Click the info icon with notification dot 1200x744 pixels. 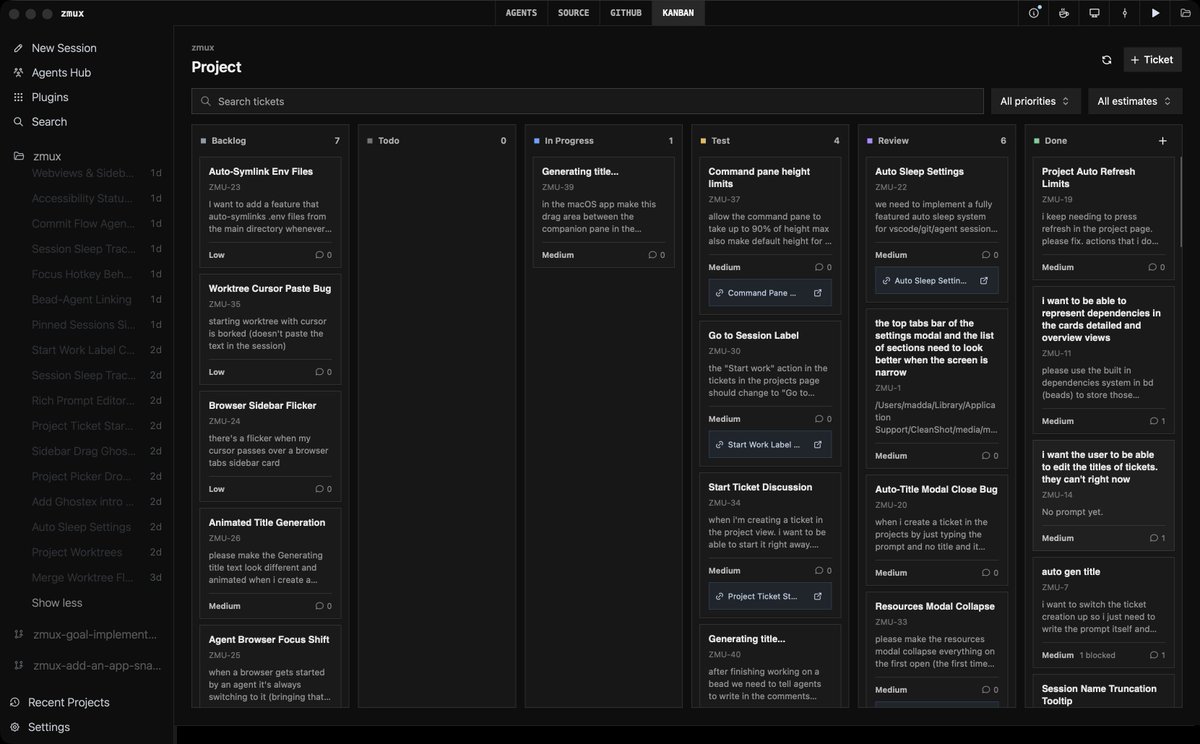1035,13
